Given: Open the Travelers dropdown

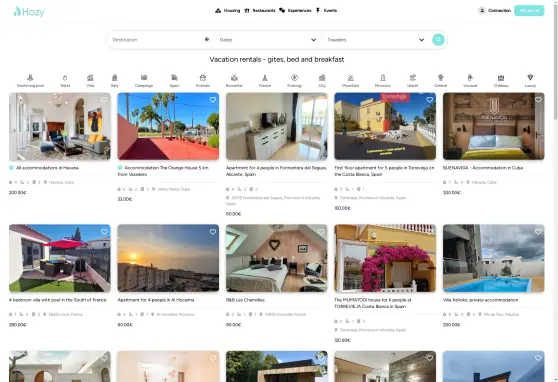Looking at the screenshot, I should point(375,40).
